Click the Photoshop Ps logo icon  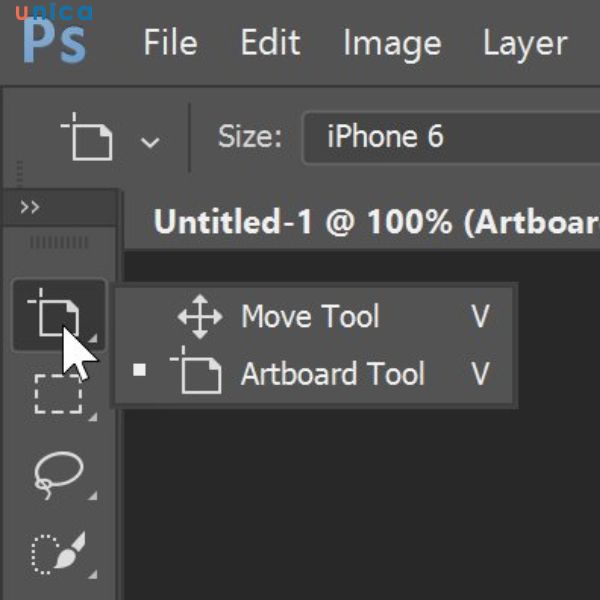54,42
